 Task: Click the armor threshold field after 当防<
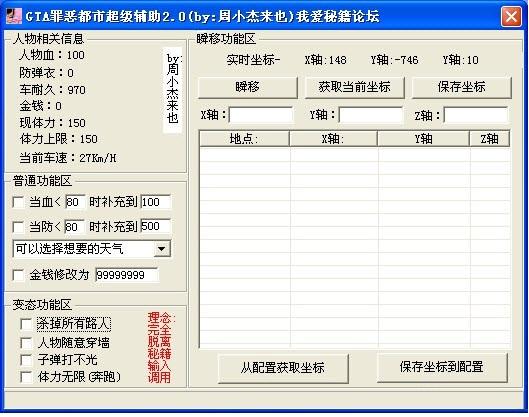pos(75,226)
